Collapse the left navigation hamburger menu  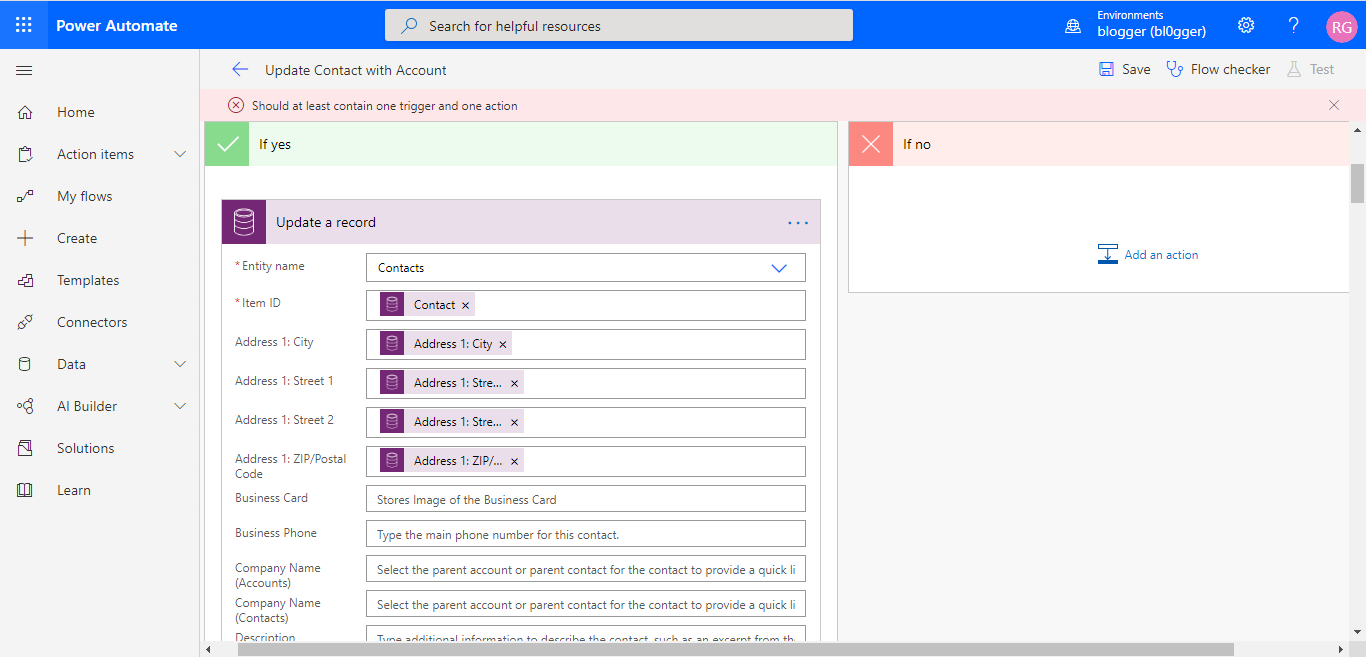[25, 70]
